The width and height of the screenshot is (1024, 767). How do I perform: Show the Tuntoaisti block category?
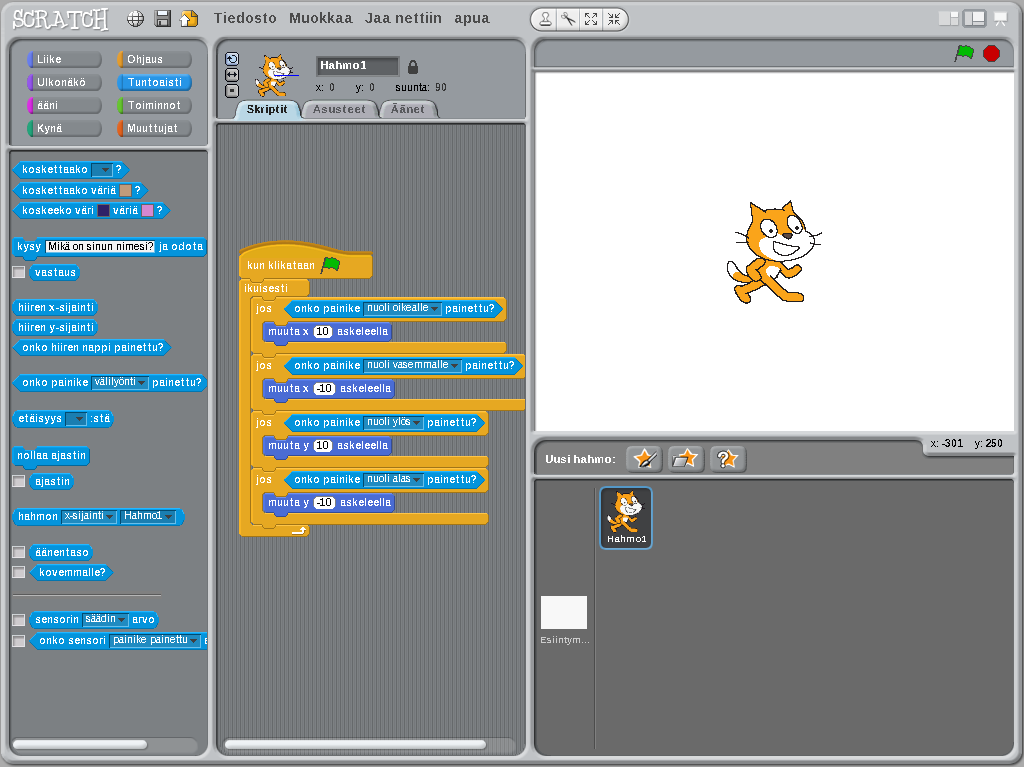[x=154, y=82]
